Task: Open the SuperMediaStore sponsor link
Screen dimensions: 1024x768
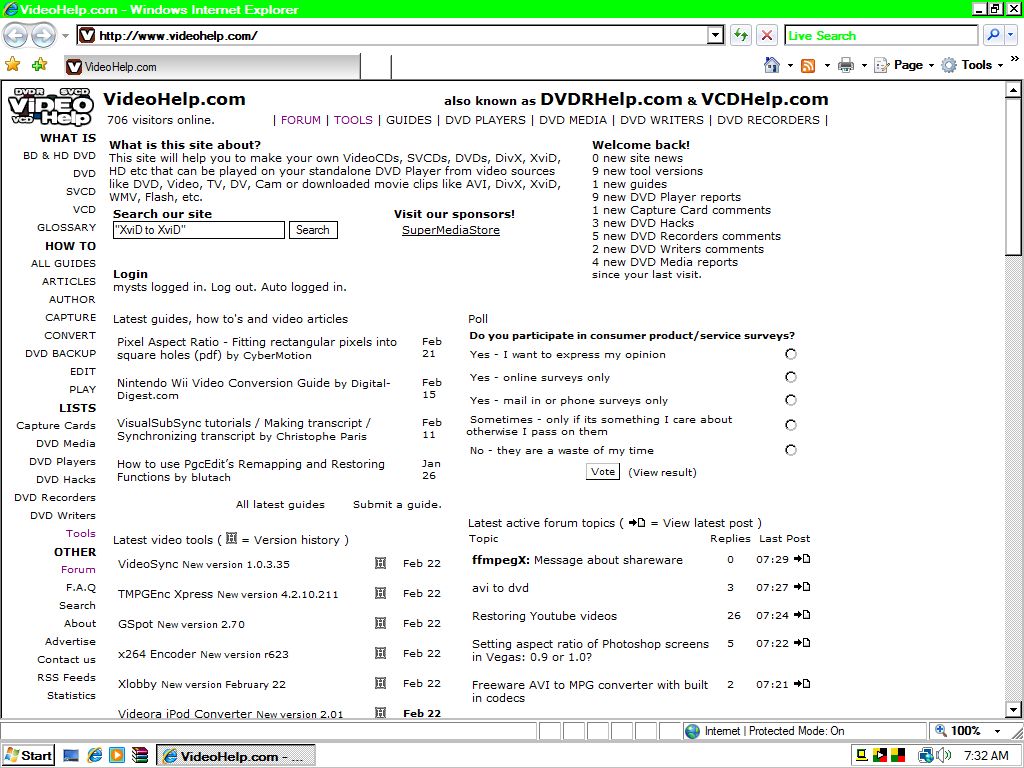Action: point(451,230)
